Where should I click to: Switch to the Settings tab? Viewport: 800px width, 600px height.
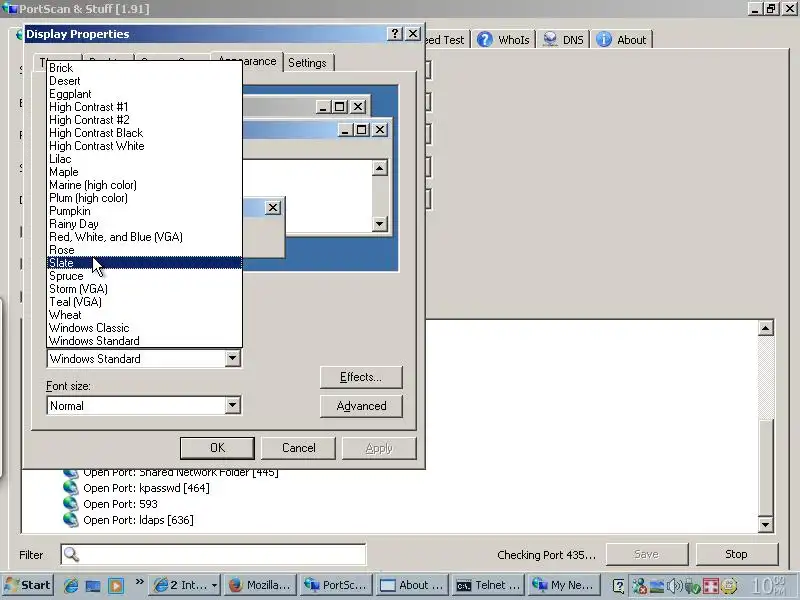pyautogui.click(x=308, y=63)
